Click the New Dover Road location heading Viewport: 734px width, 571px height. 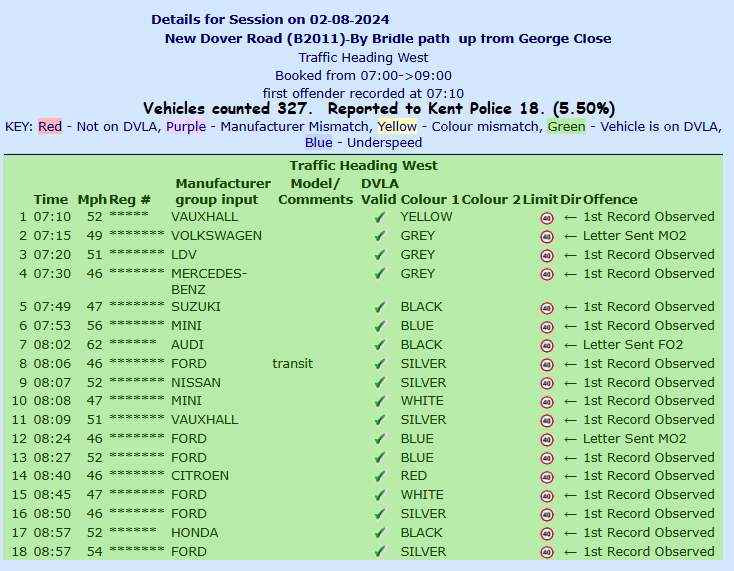coord(388,39)
